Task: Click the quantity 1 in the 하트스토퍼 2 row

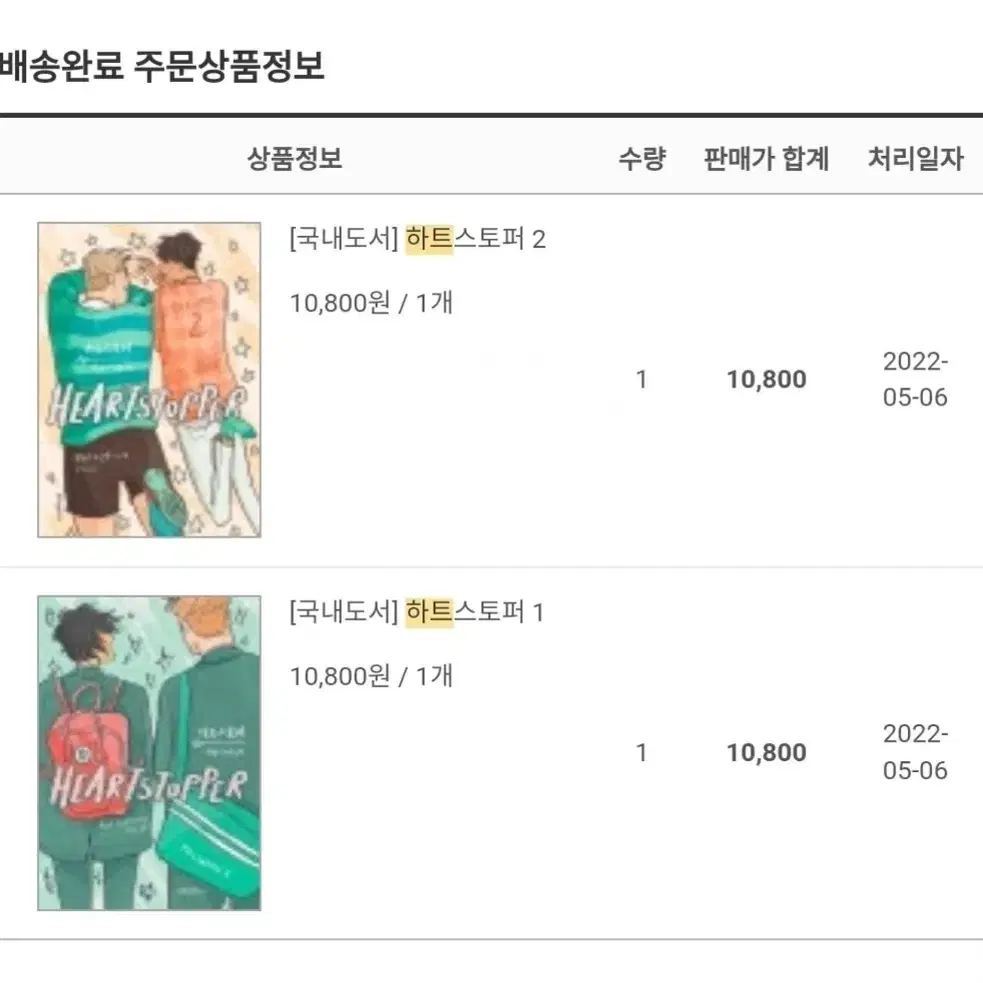Action: coord(641,379)
